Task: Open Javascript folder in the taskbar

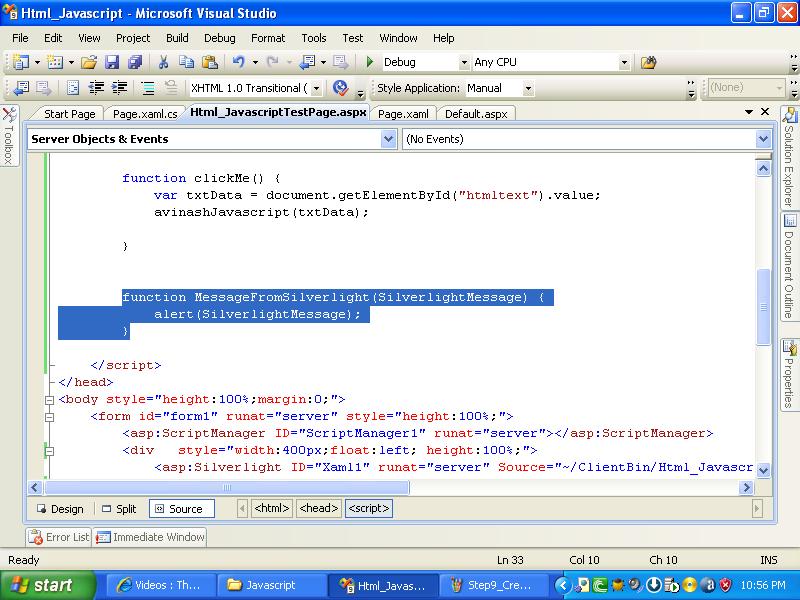Action: coord(272,585)
